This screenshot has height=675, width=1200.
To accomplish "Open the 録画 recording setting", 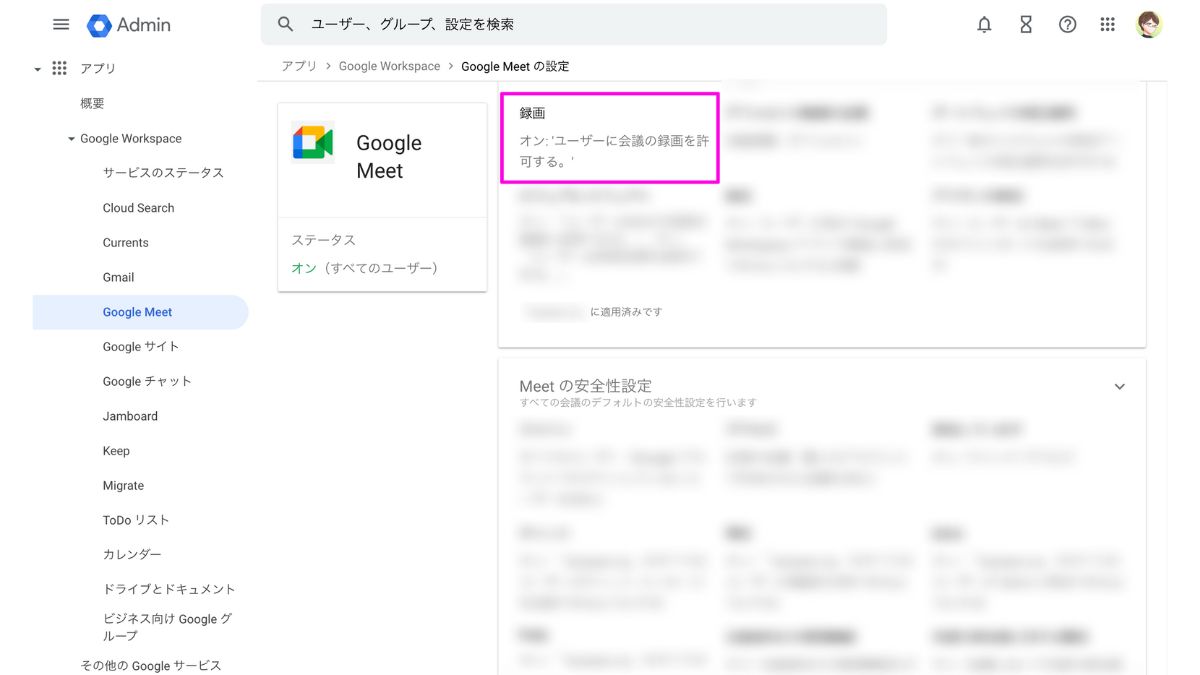I will tap(610, 137).
